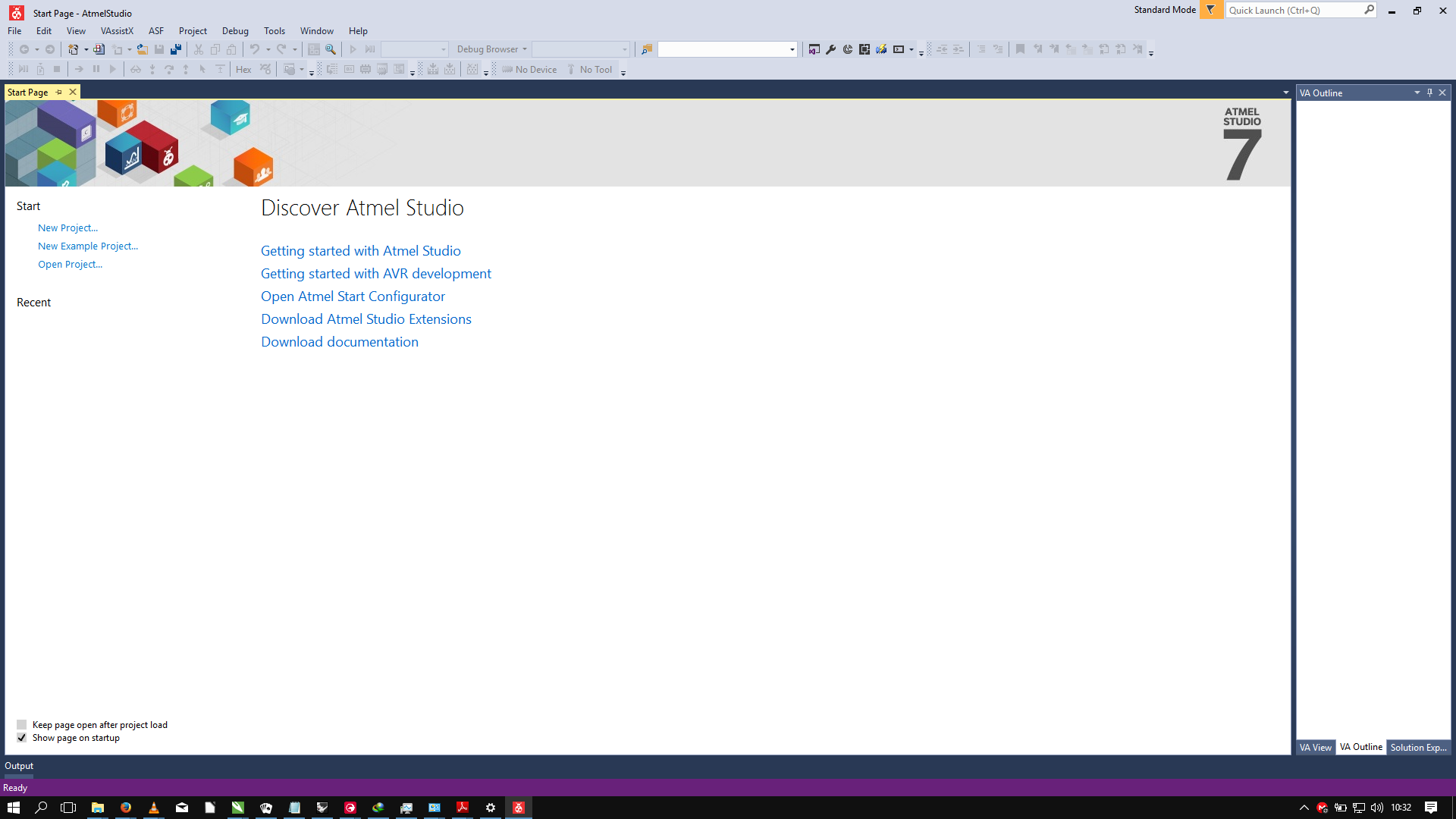Click the New Example Project... link
Screen dimensions: 1456x819
click(x=88, y=246)
